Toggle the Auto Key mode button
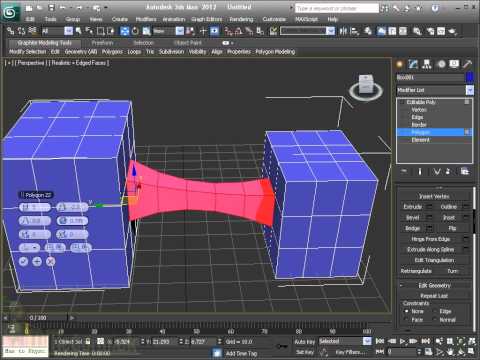480x360 pixels. tap(305, 342)
